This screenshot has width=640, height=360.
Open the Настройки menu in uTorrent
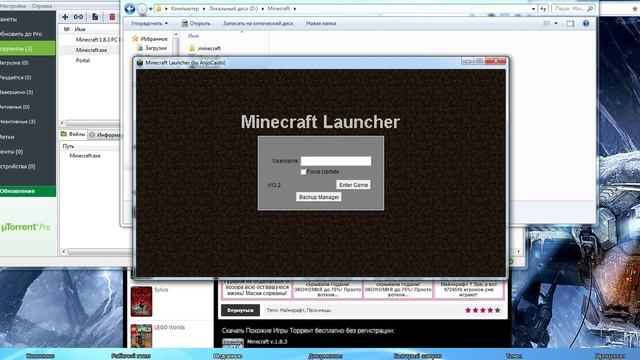(13, 6)
